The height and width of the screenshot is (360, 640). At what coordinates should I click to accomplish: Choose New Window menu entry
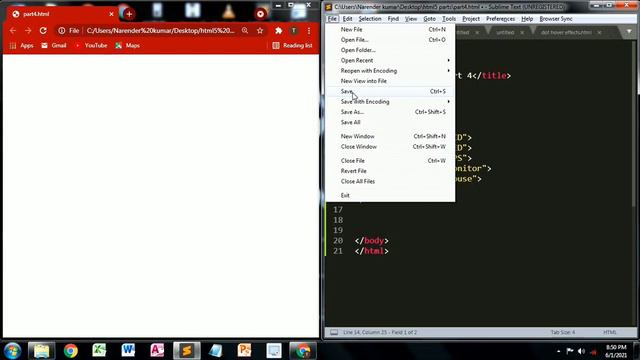tap(390, 136)
